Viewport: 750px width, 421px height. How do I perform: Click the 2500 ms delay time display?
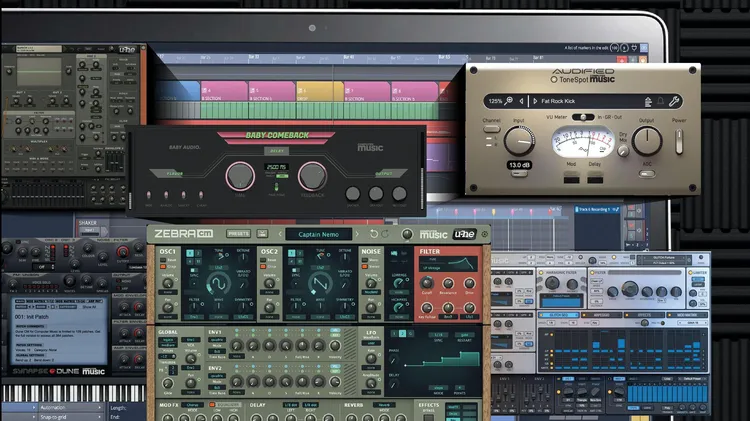(x=276, y=167)
